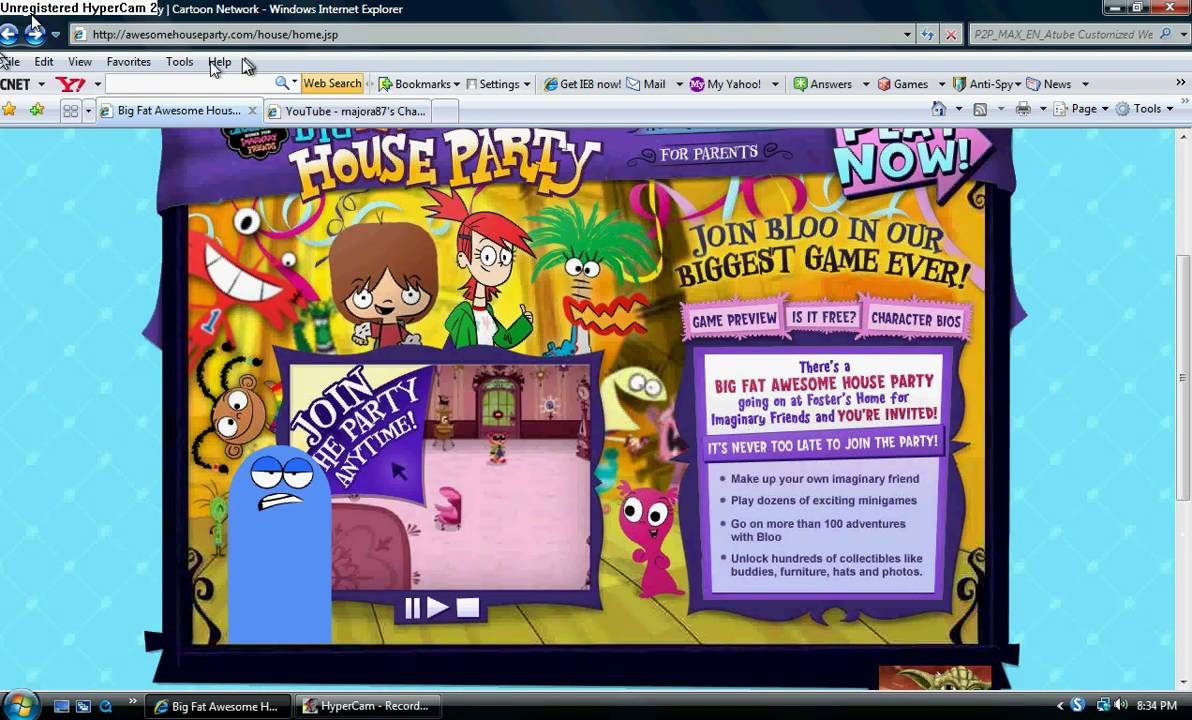Click the My Yahoo! toolbar button
The image size is (1192, 720).
[x=725, y=84]
